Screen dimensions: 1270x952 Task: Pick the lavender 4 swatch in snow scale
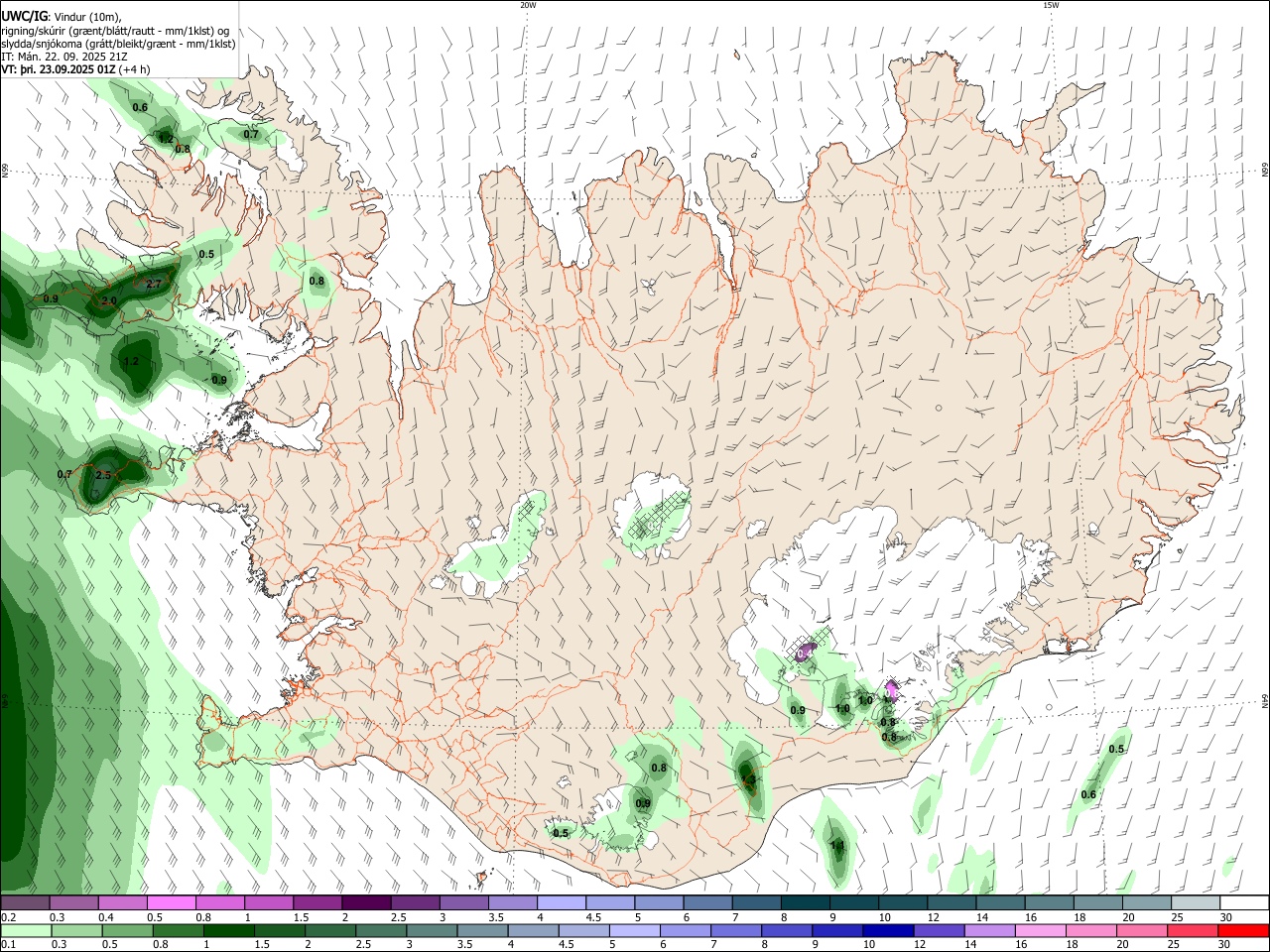[561, 902]
